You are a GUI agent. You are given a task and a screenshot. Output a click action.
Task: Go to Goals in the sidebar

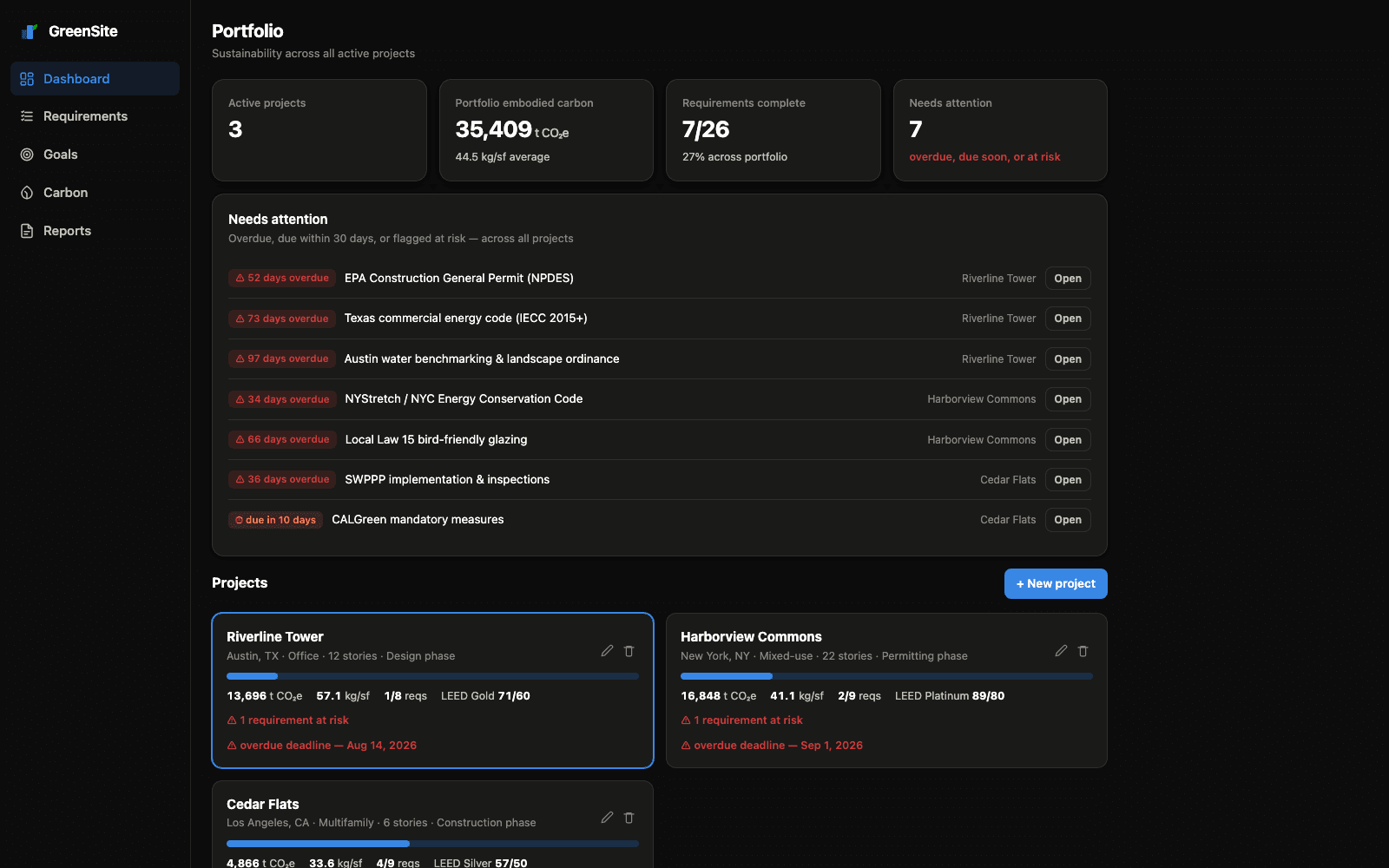coord(95,155)
